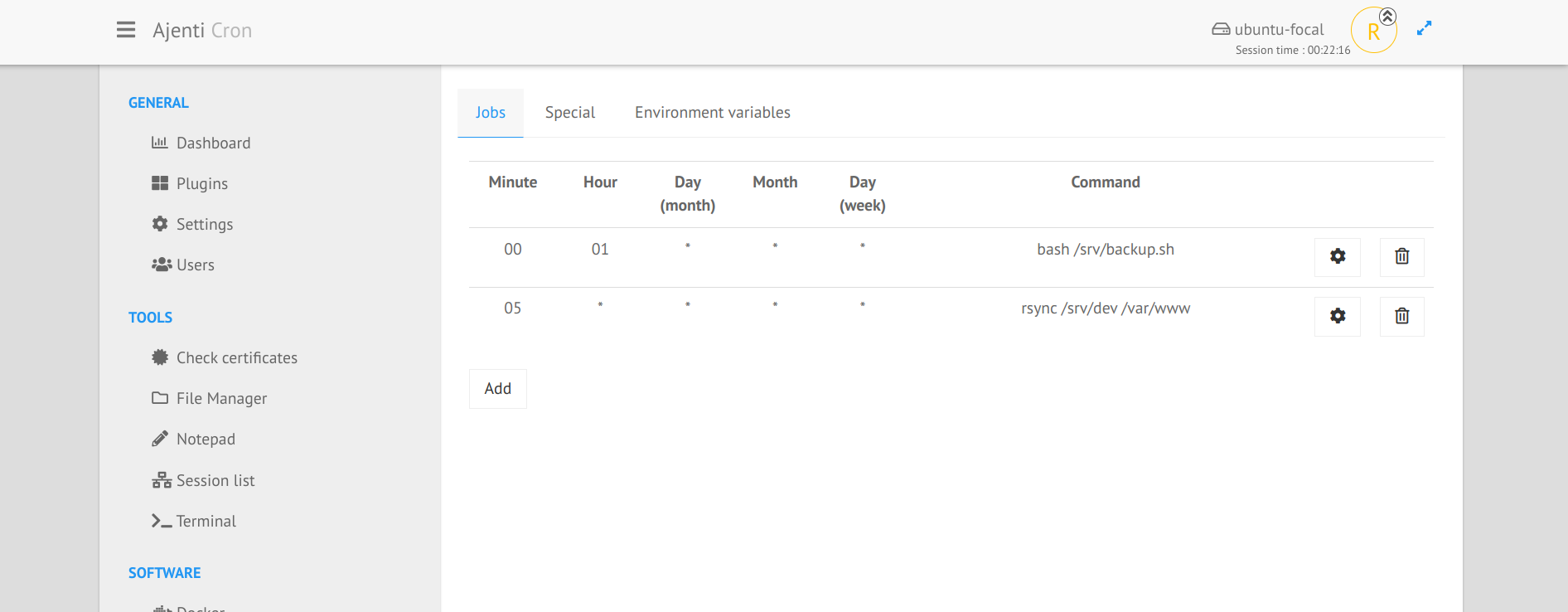Go to Dashboard in sidebar
This screenshot has width=1568, height=612.
[x=213, y=143]
